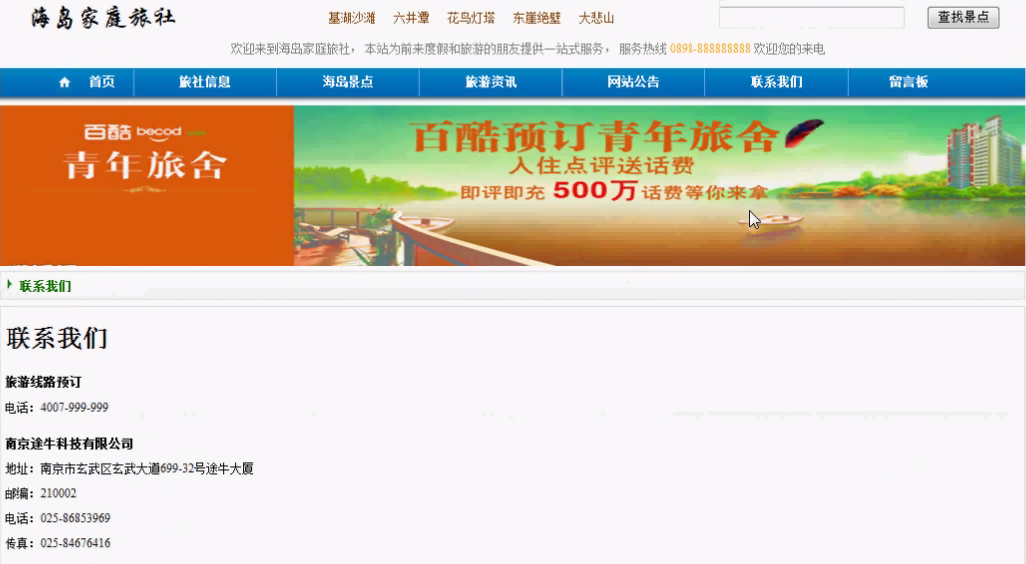Click the green 联系我们 breadcrumb text
Screen dimensions: 1026x564
pos(45,286)
